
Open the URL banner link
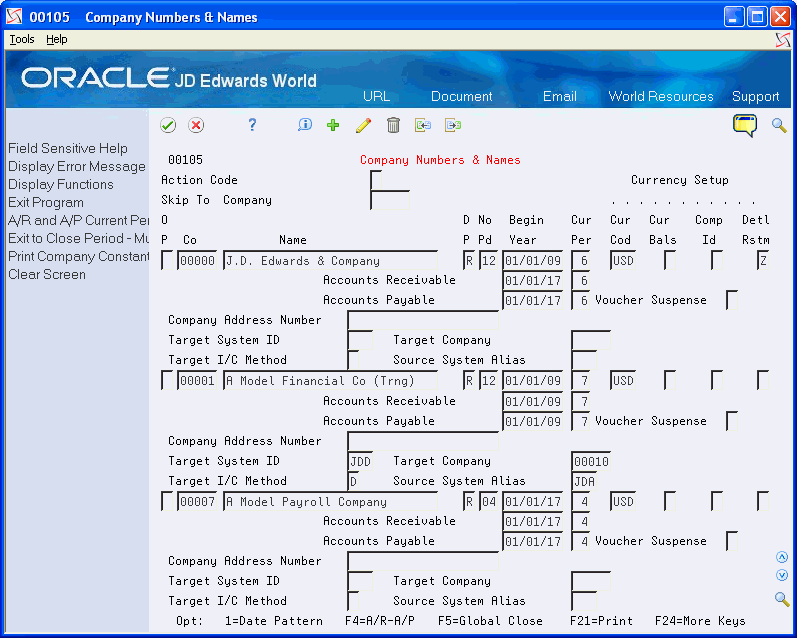tap(377, 96)
